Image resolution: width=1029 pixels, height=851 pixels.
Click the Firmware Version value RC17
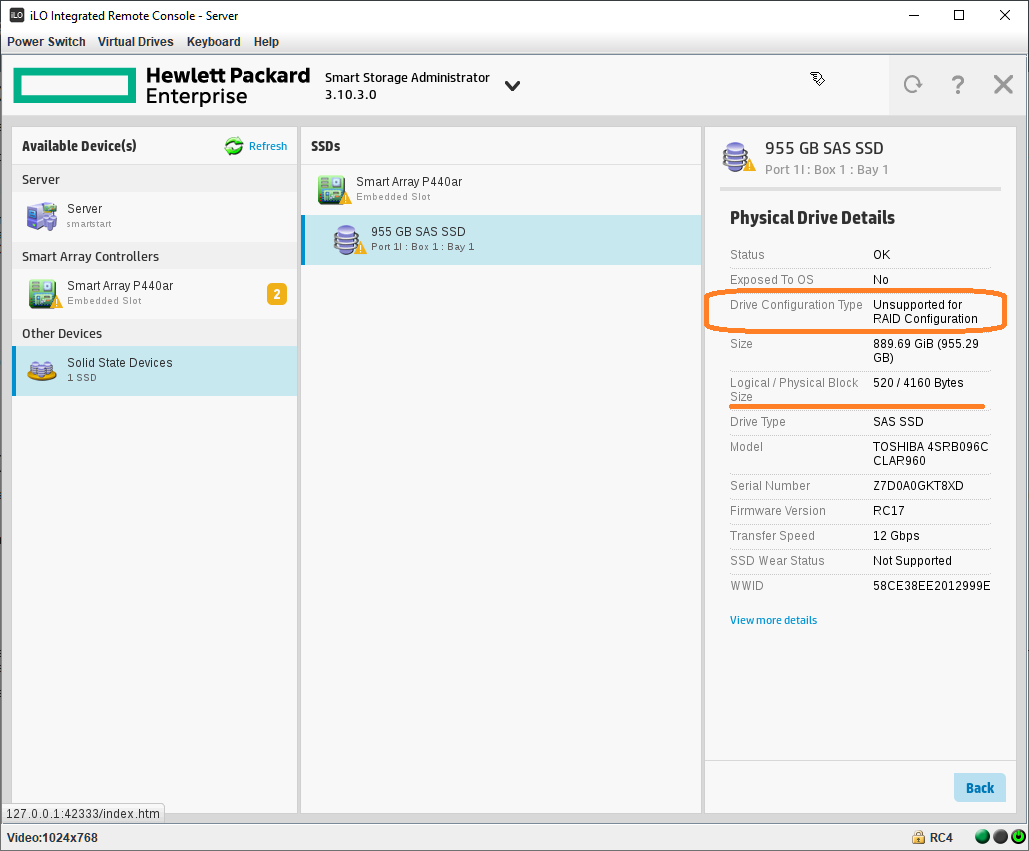pyautogui.click(x=889, y=510)
